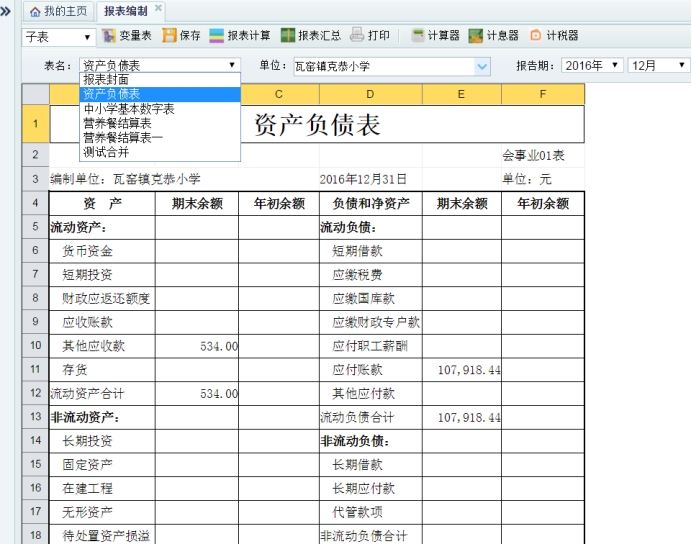The image size is (692, 545).
Task: Click the 应收账款 cell
Action: click(x=102, y=323)
